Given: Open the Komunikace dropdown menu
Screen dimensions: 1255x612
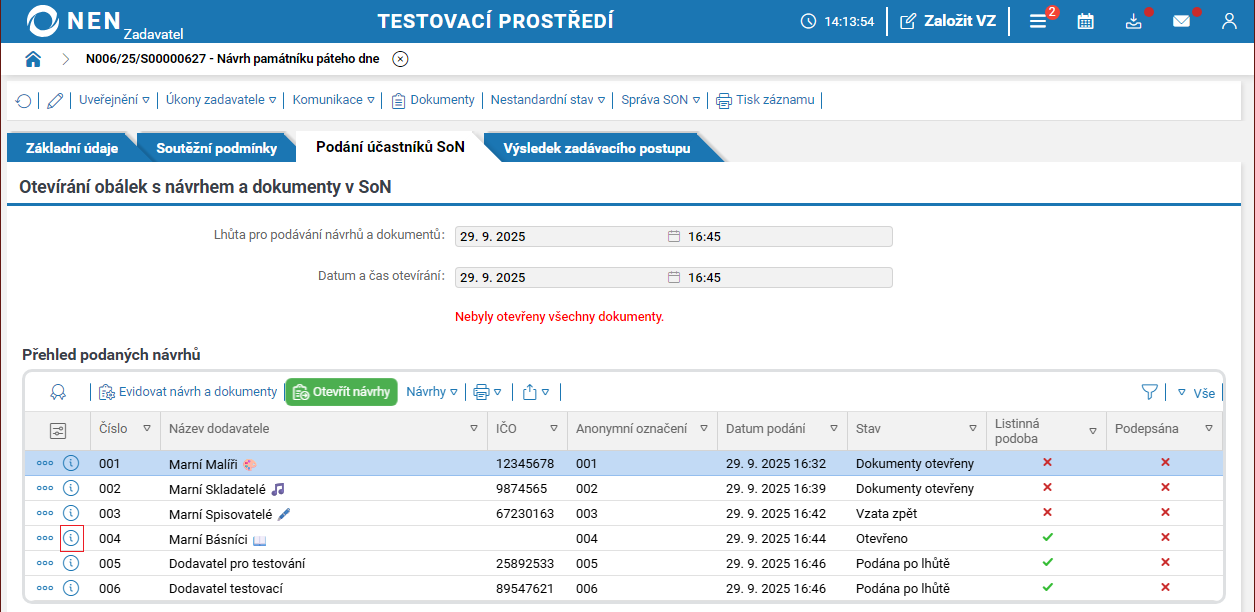Looking at the screenshot, I should (x=330, y=100).
